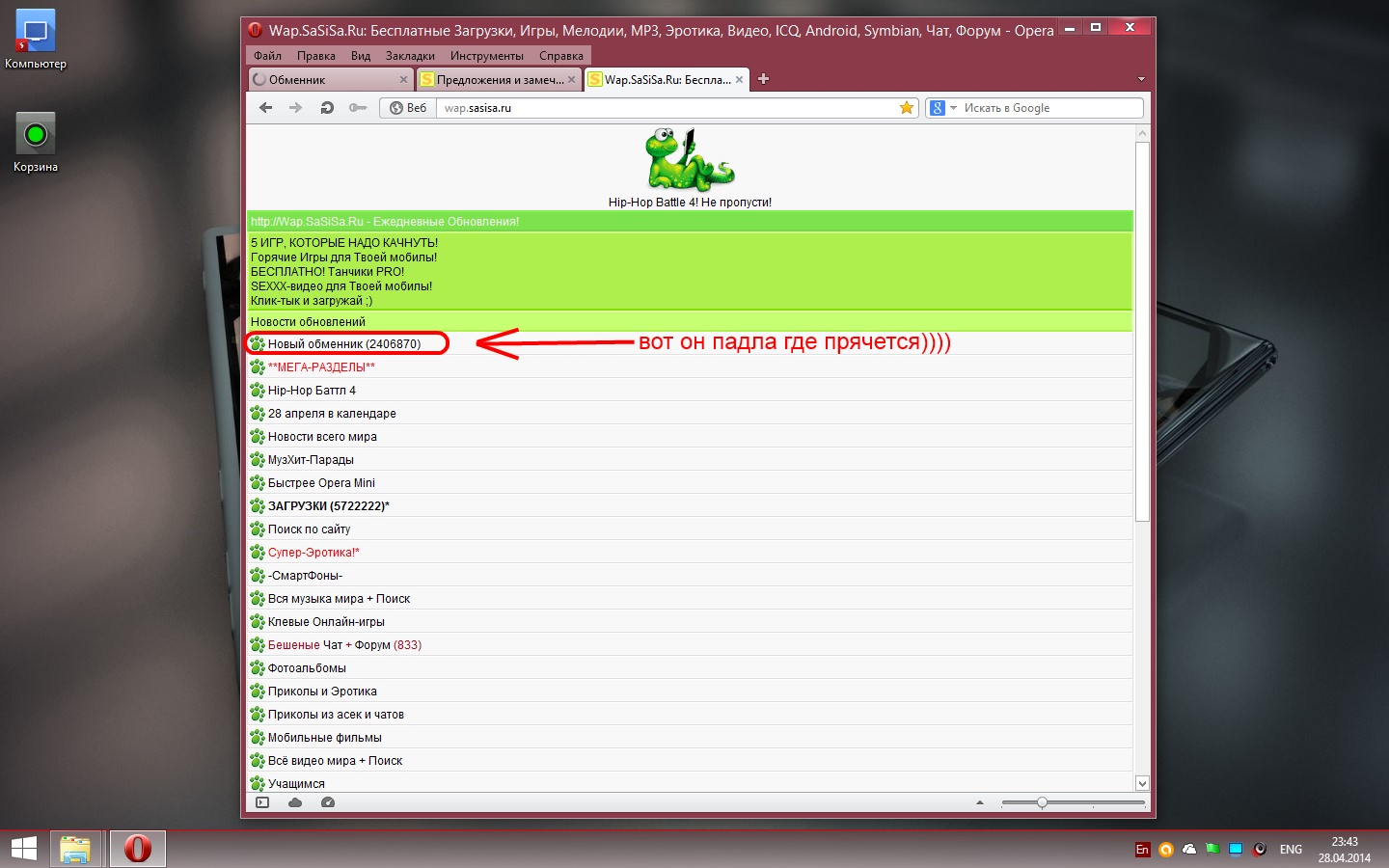Image resolution: width=1389 pixels, height=868 pixels.
Task: Click the zoom slider handle
Action: (1042, 802)
